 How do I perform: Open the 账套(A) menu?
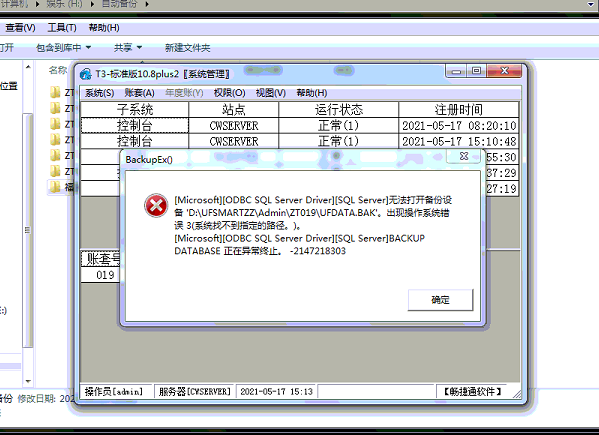coord(139,93)
